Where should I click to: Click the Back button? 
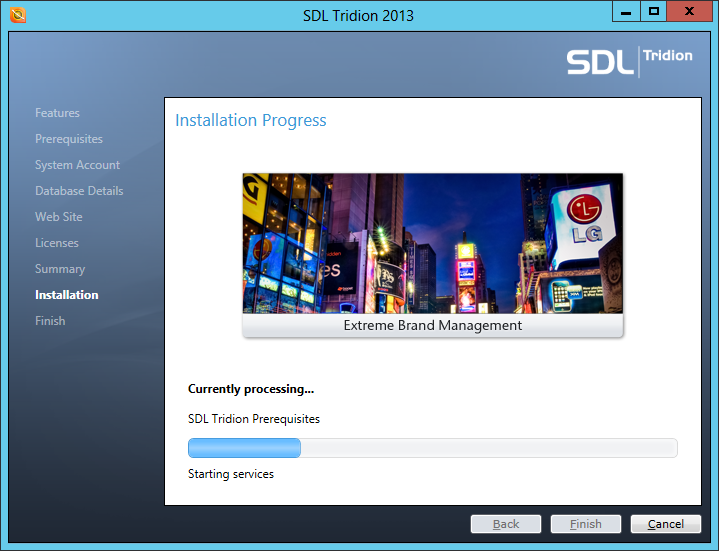point(506,524)
